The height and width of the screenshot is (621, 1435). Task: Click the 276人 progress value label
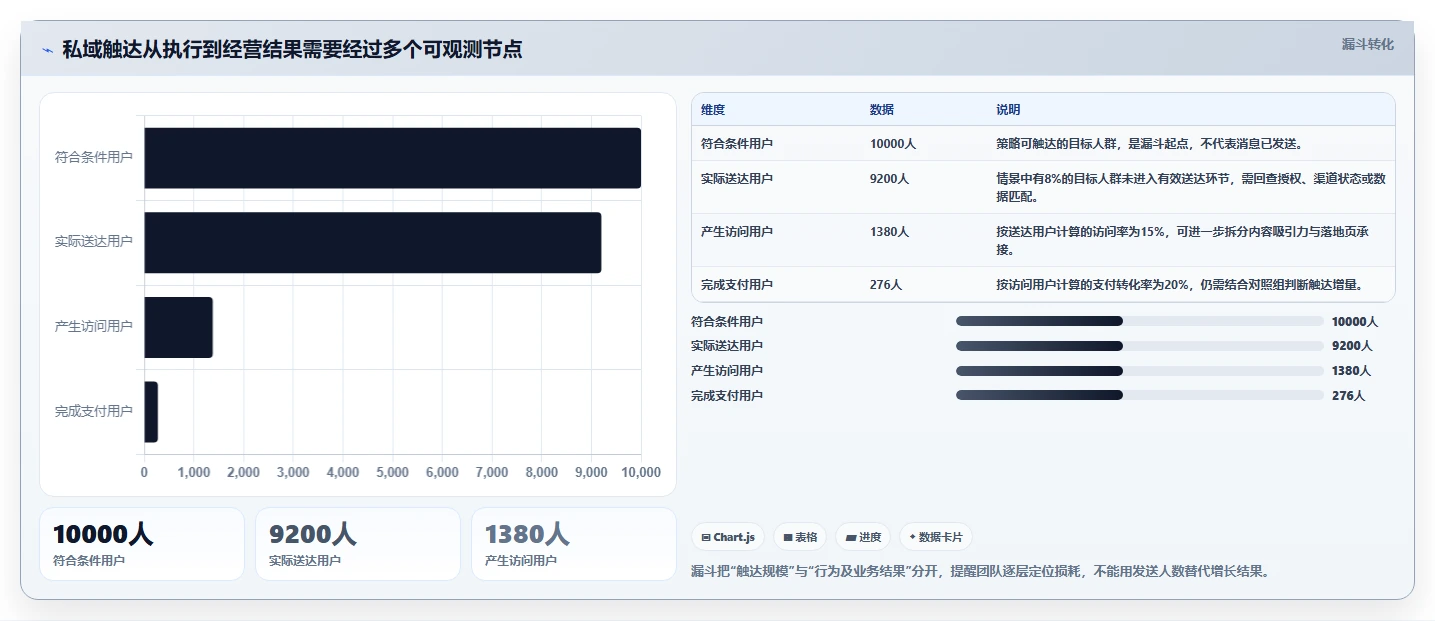click(x=1348, y=395)
